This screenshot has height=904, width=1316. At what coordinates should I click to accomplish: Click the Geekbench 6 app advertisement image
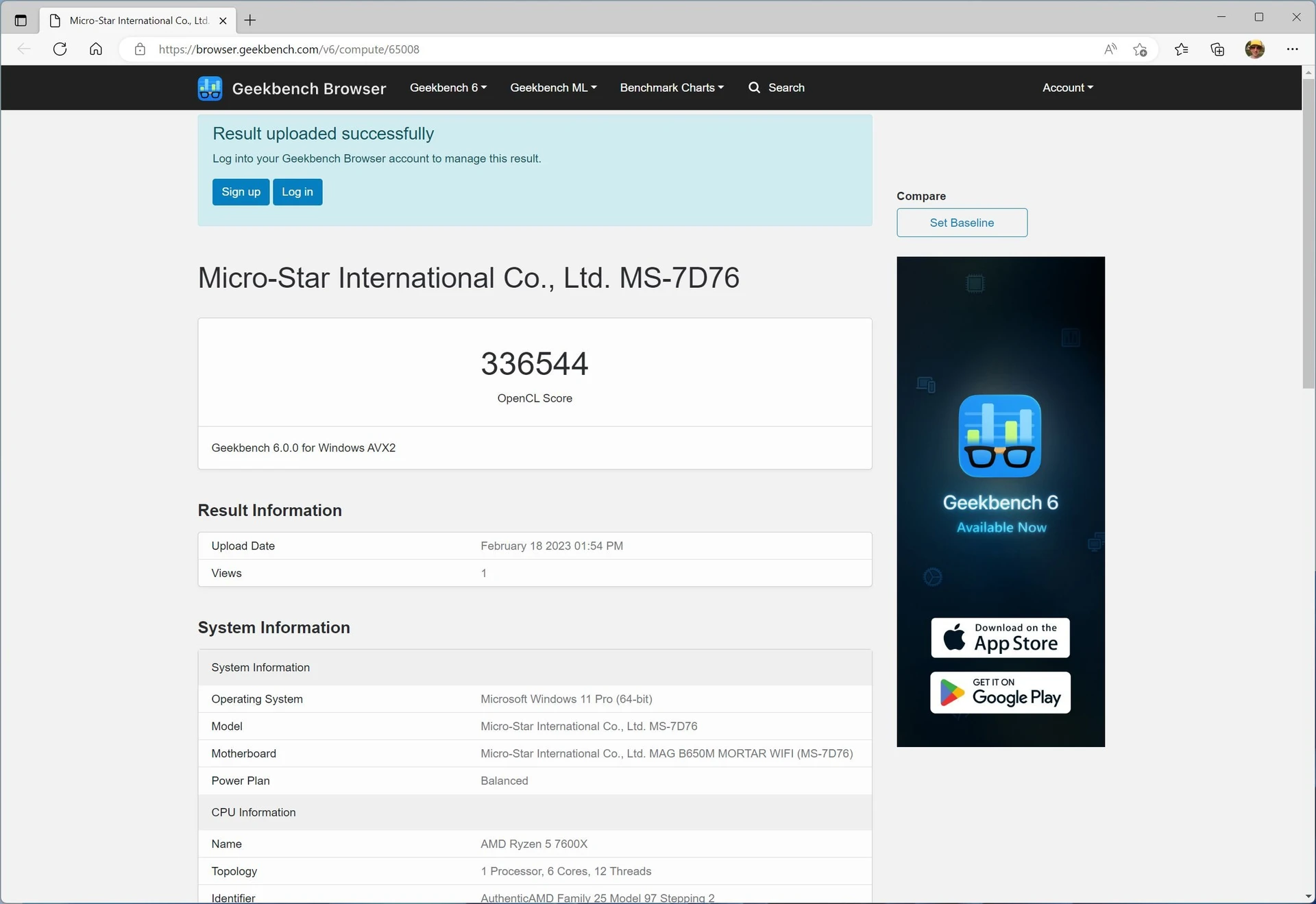pos(1000,502)
